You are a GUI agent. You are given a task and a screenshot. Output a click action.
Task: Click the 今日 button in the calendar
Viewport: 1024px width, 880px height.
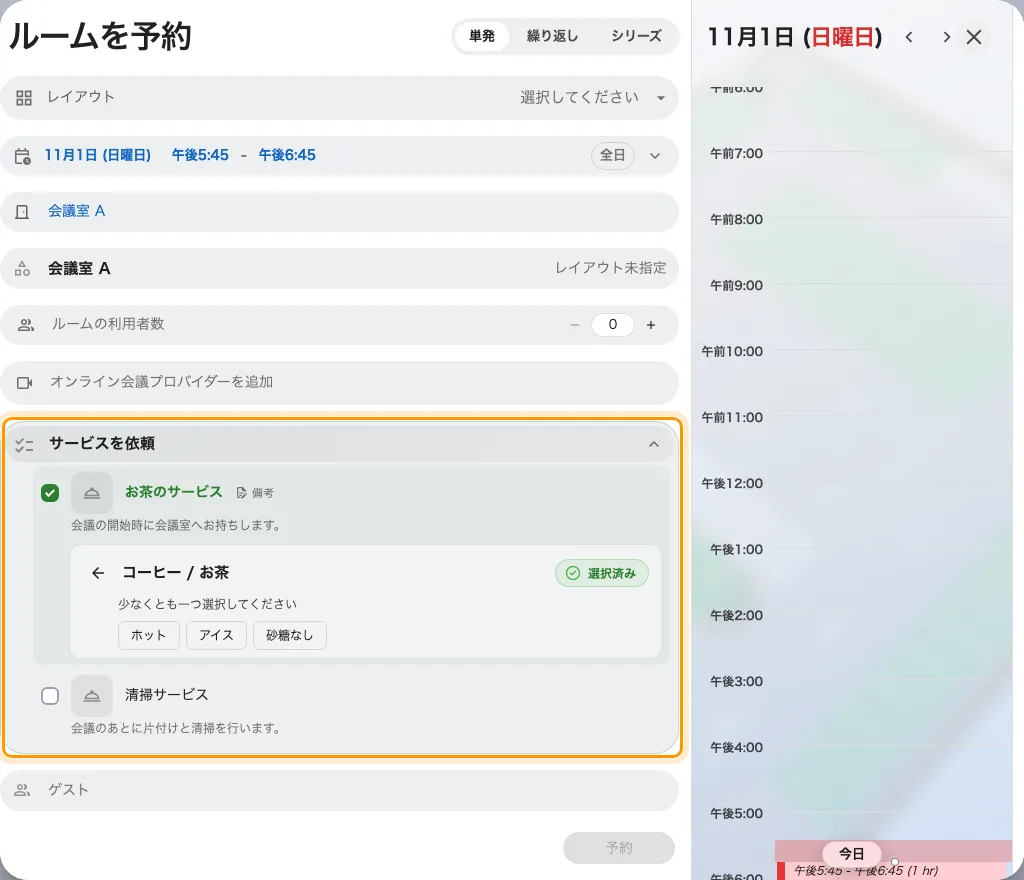pos(852,854)
